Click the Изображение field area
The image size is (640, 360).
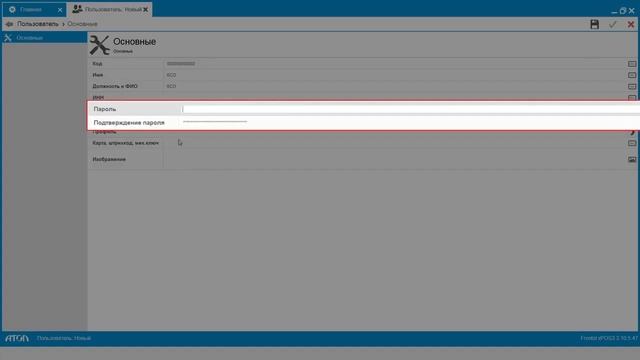coord(394,160)
